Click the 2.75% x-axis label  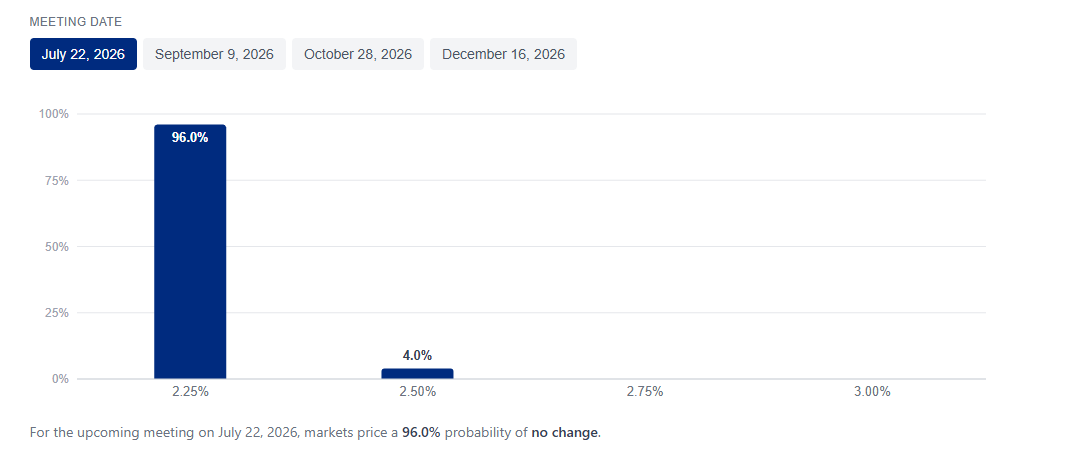645,392
